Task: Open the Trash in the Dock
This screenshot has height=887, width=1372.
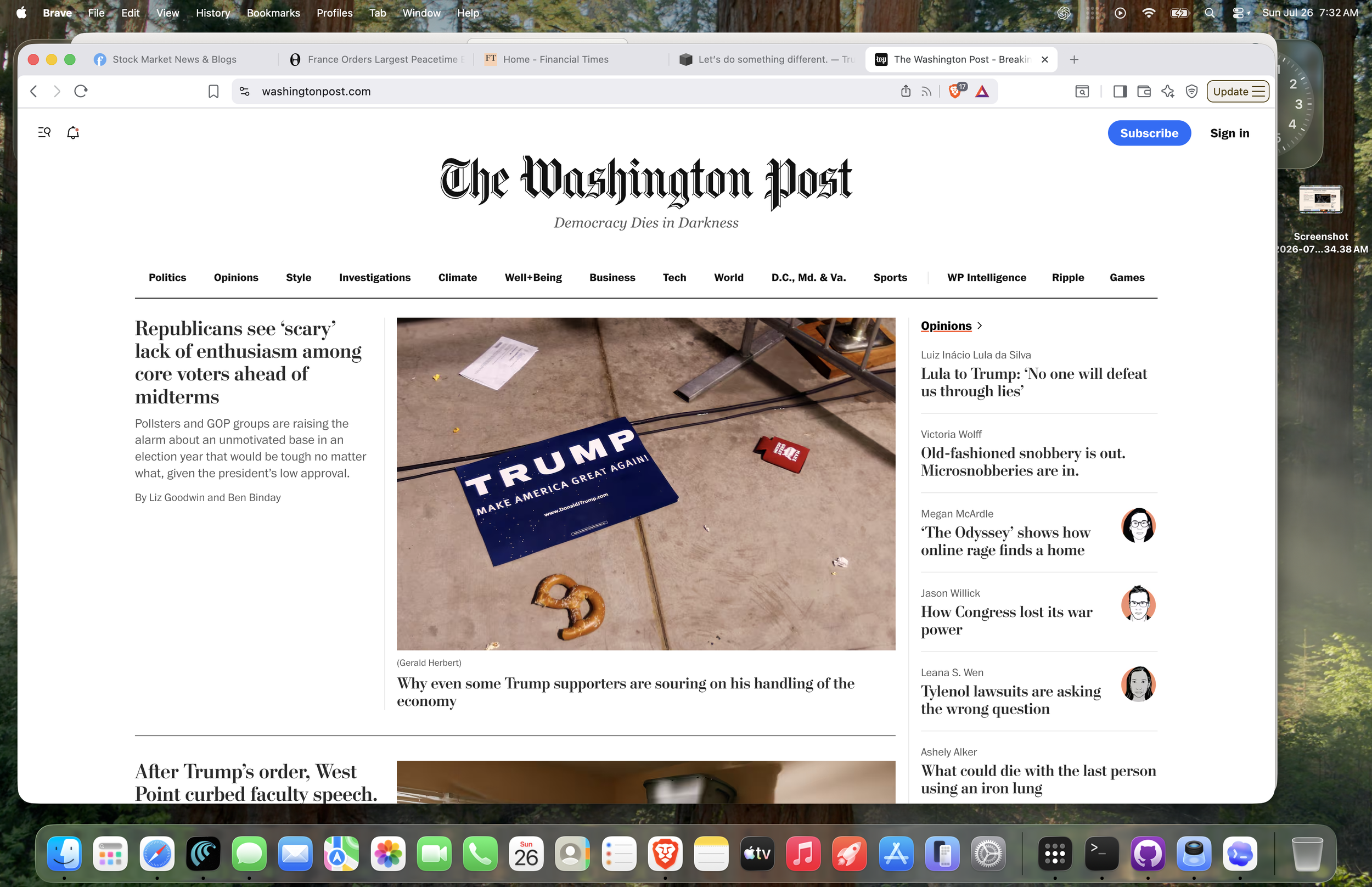Action: (x=1307, y=853)
